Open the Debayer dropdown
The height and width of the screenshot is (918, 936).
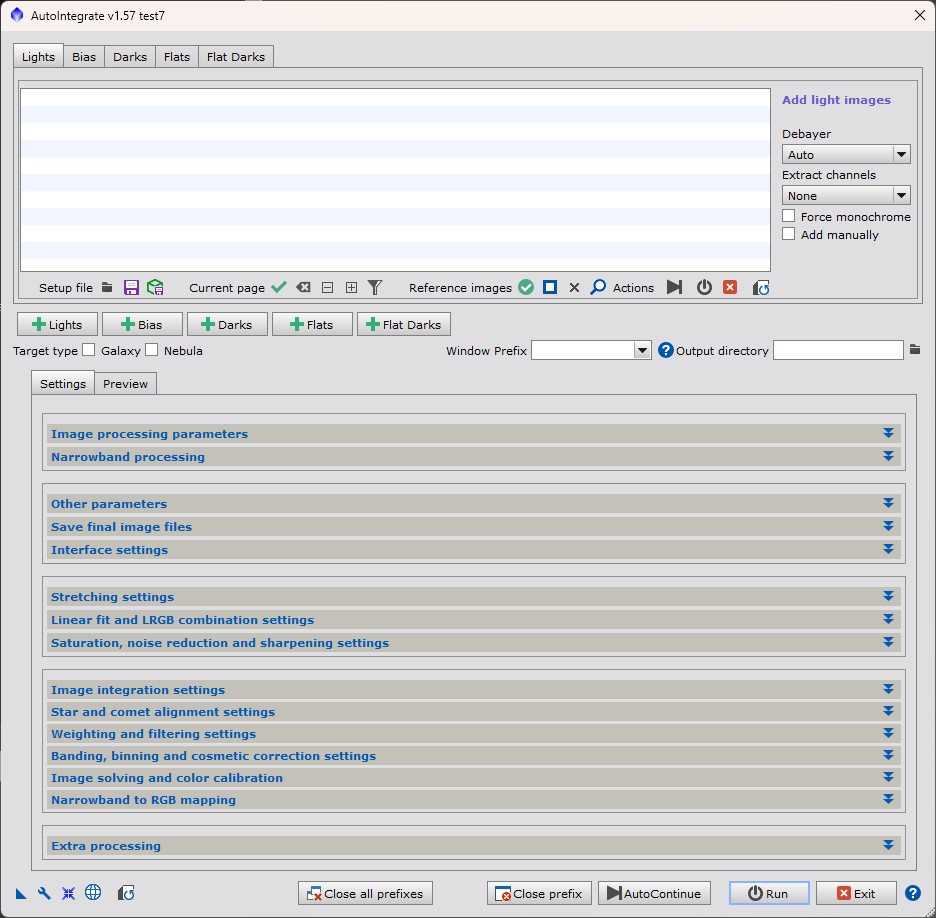[845, 155]
